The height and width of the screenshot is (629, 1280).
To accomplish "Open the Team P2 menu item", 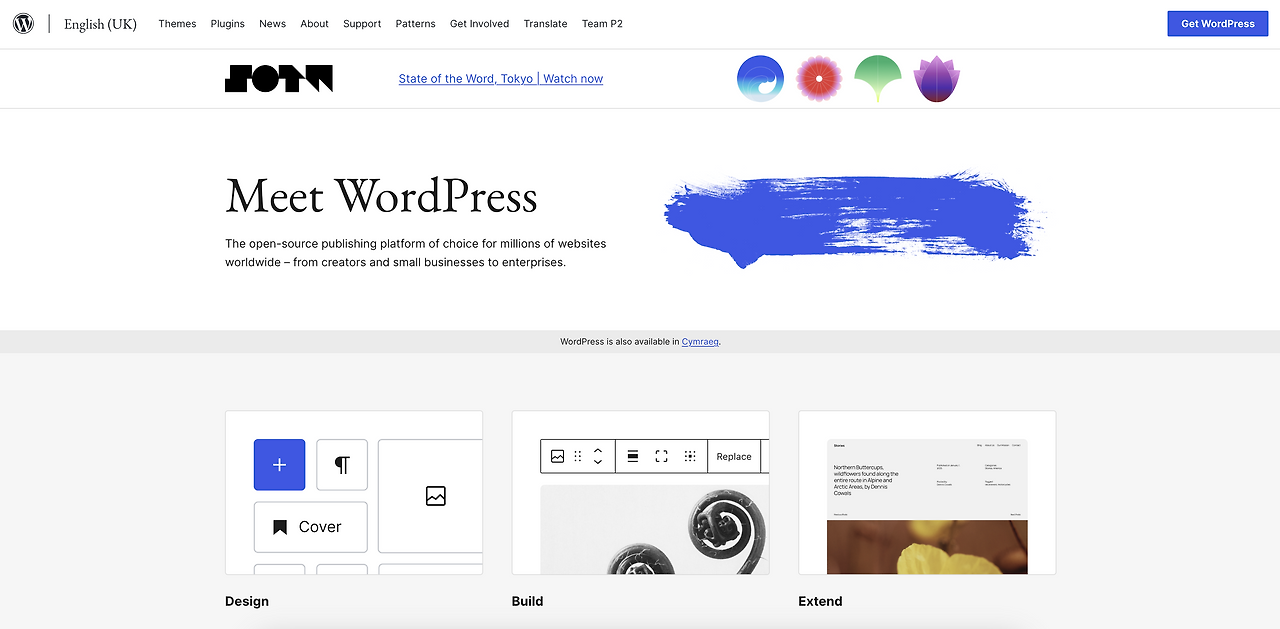I will pyautogui.click(x=602, y=24).
